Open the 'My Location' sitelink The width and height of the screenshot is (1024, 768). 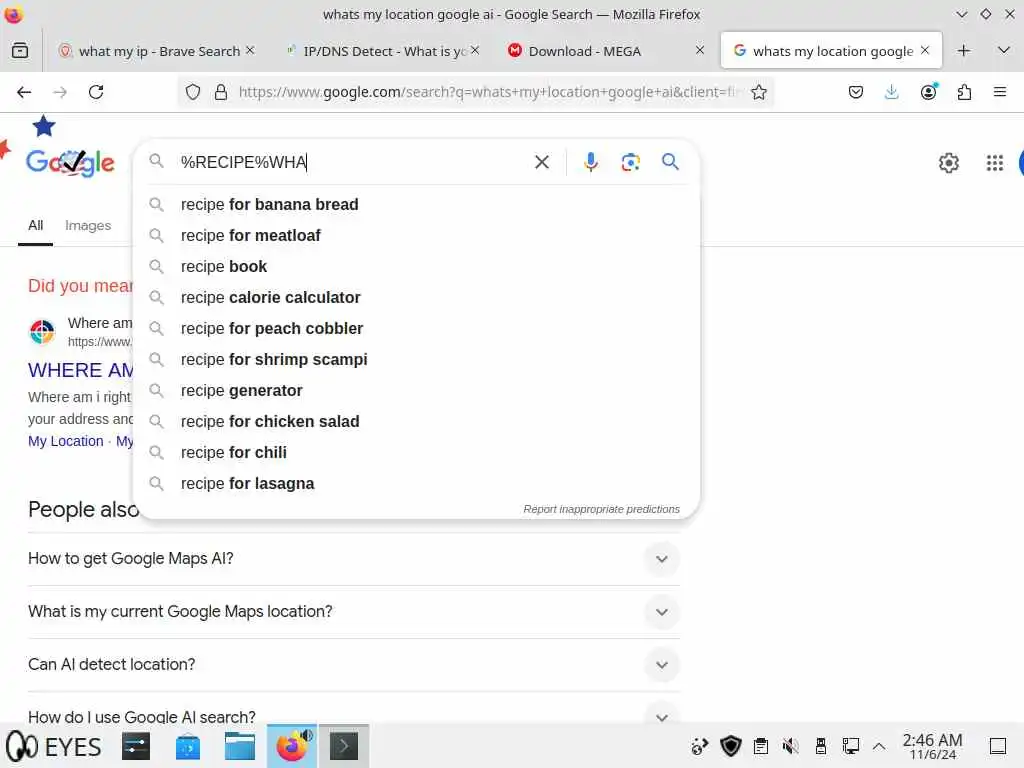[65, 441]
